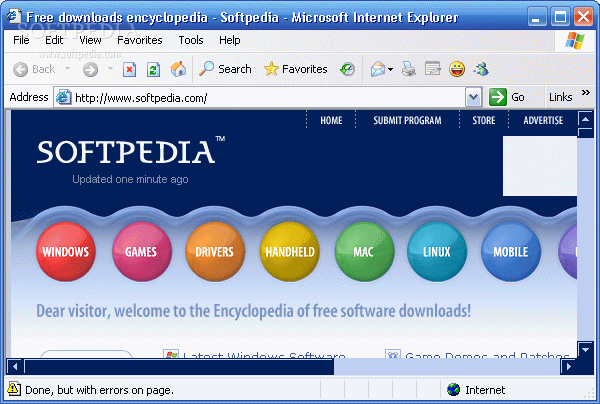The image size is (600, 404).
Task: Click the 'Updated one minute ago' text
Action: [x=130, y=179]
